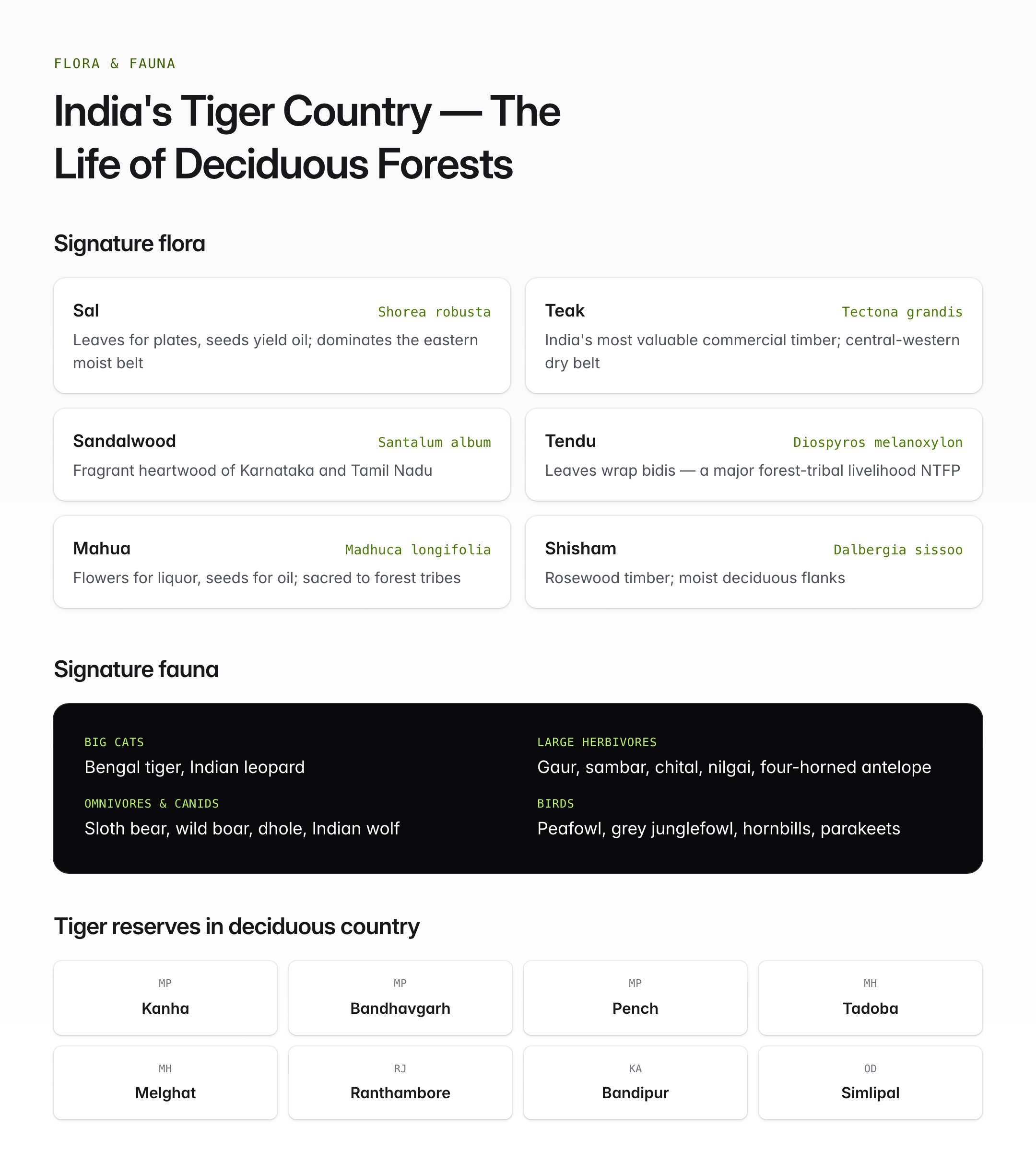Click the Melghat reserve tile
Image resolution: width=1036 pixels, height=1173 pixels.
pos(165,1083)
